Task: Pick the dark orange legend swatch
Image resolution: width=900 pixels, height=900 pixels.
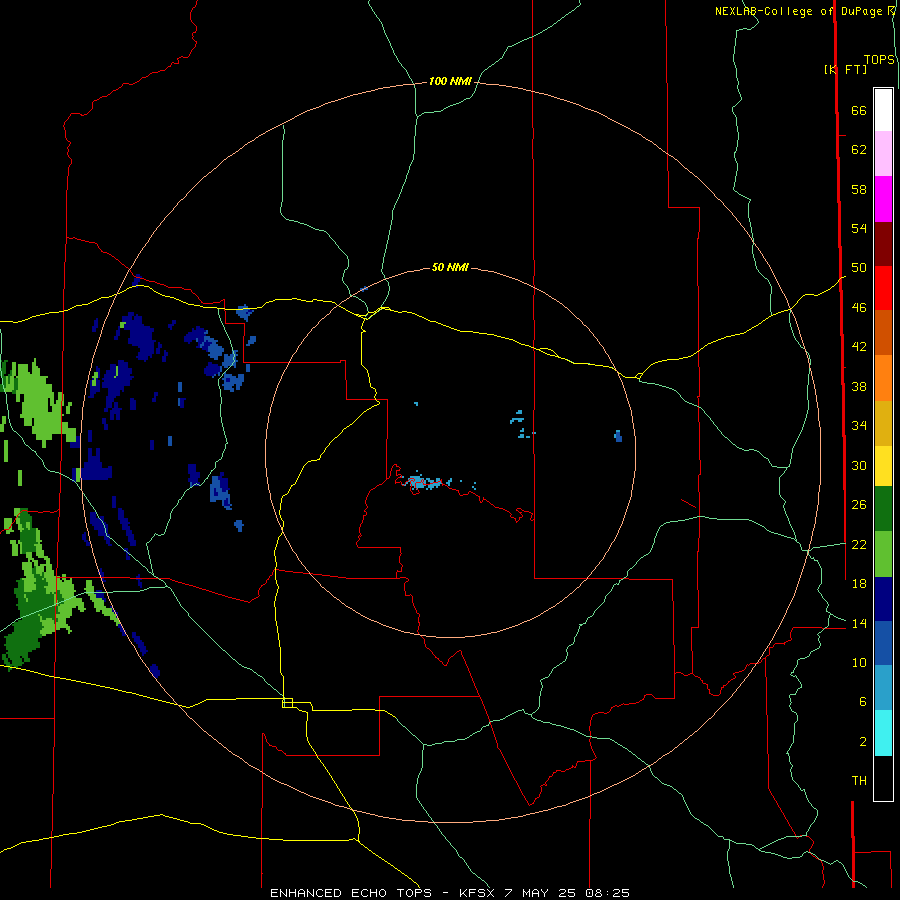Action: click(883, 333)
